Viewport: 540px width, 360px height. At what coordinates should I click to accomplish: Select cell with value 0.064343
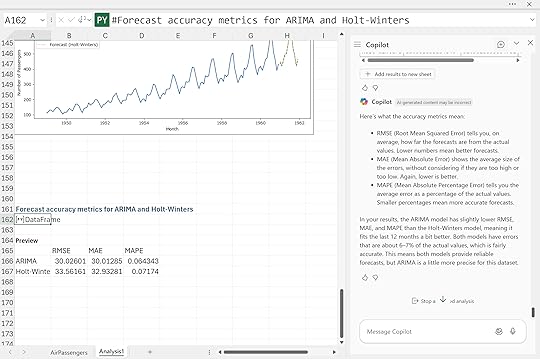143,261
